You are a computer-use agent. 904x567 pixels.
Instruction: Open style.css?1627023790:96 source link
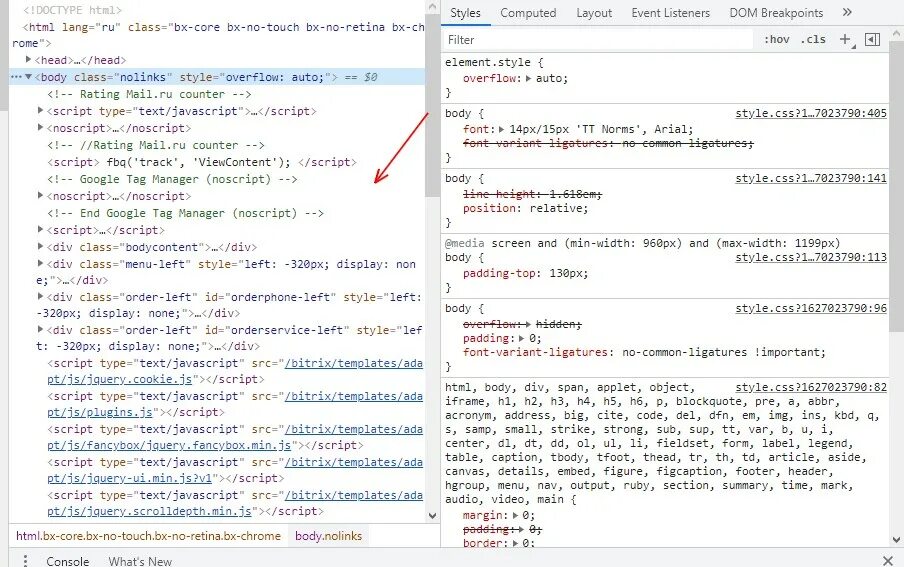click(x=811, y=308)
